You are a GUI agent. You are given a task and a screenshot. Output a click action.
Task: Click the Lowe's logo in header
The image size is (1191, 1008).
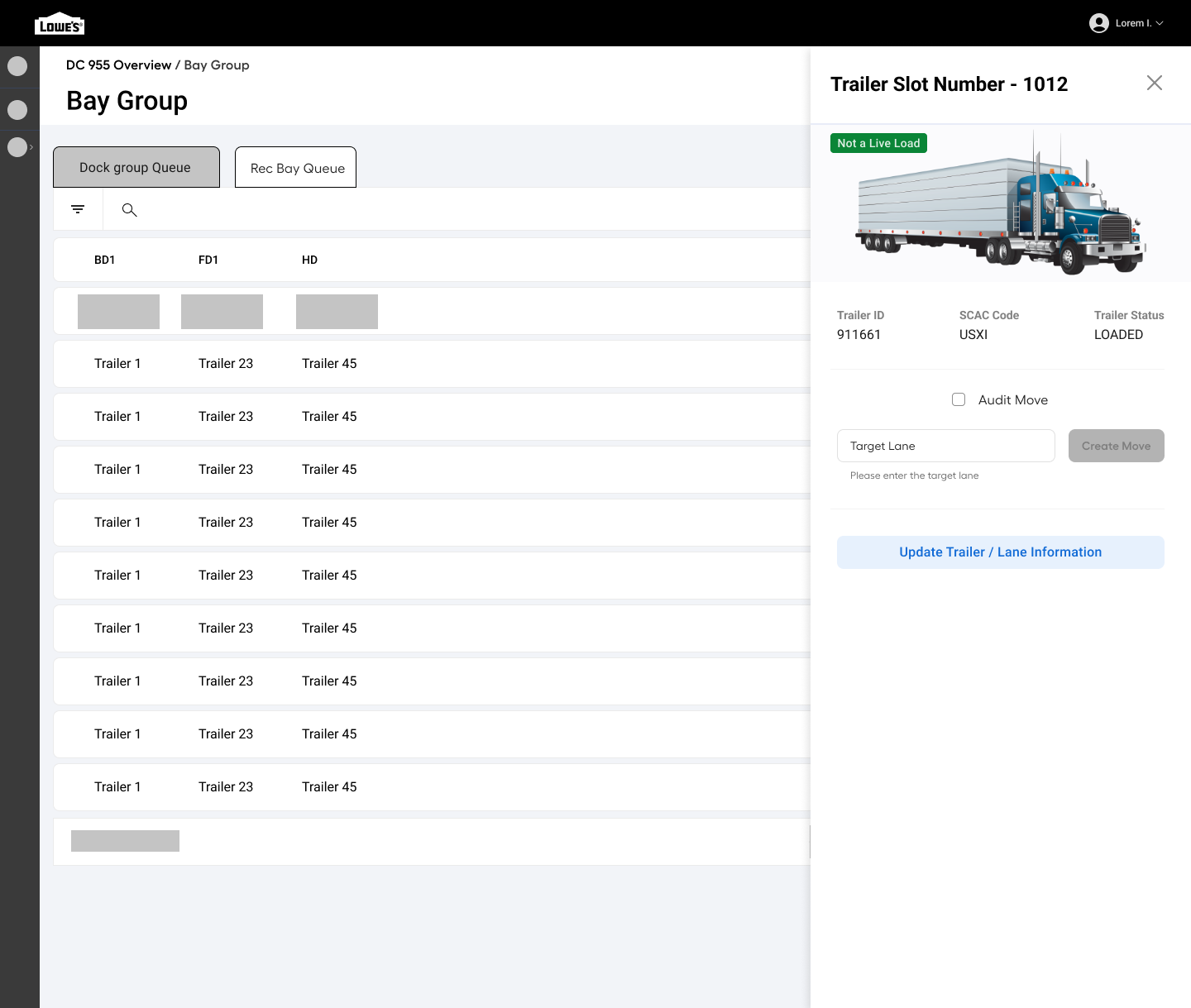pyautogui.click(x=60, y=24)
